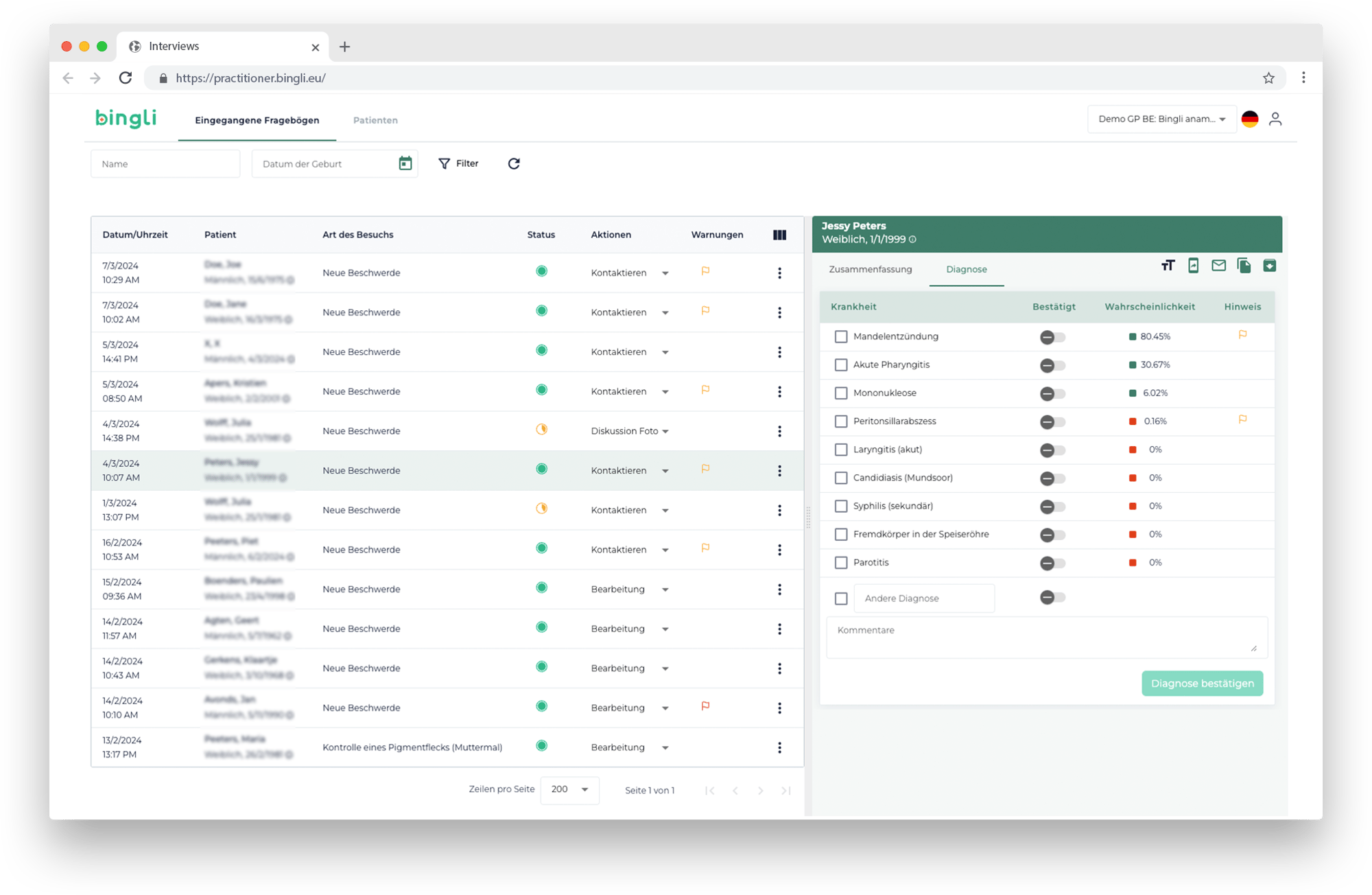Click the Kommentare text area
1372x895 pixels.
1046,637
